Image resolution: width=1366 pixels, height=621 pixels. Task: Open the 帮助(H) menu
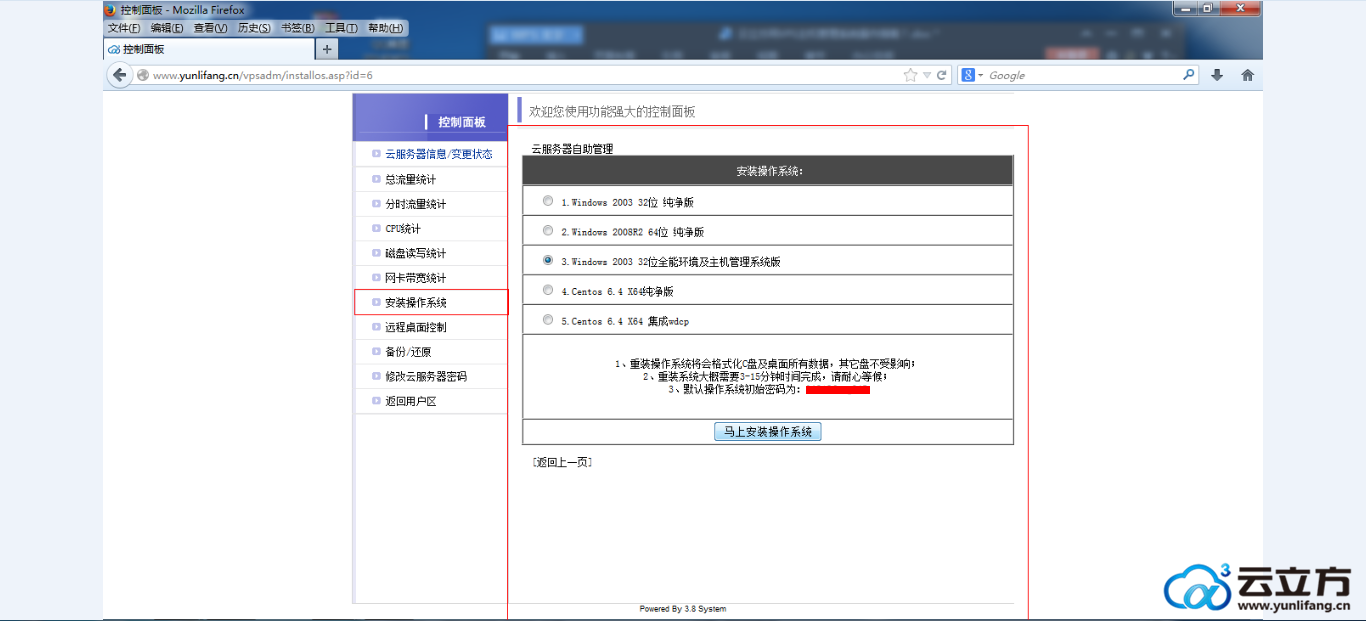[x=385, y=28]
